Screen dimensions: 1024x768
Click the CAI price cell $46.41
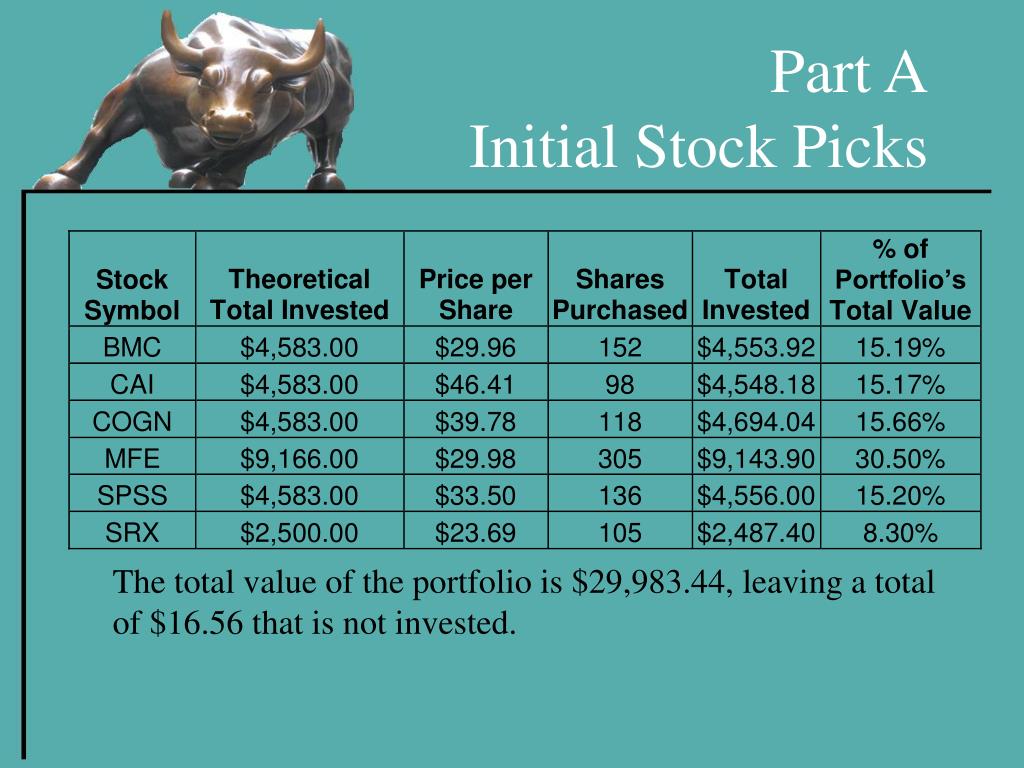click(x=475, y=383)
